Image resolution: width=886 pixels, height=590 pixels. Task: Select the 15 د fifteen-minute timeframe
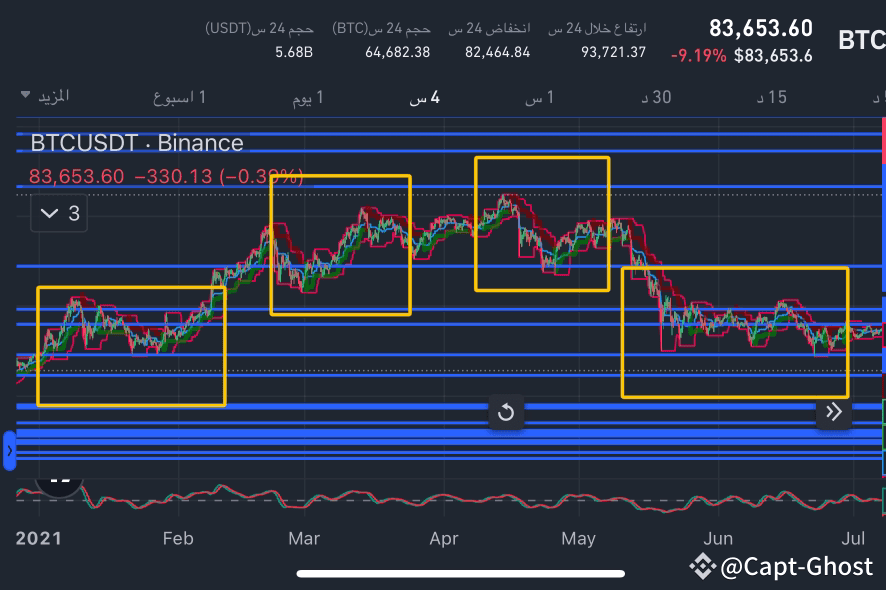point(772,97)
